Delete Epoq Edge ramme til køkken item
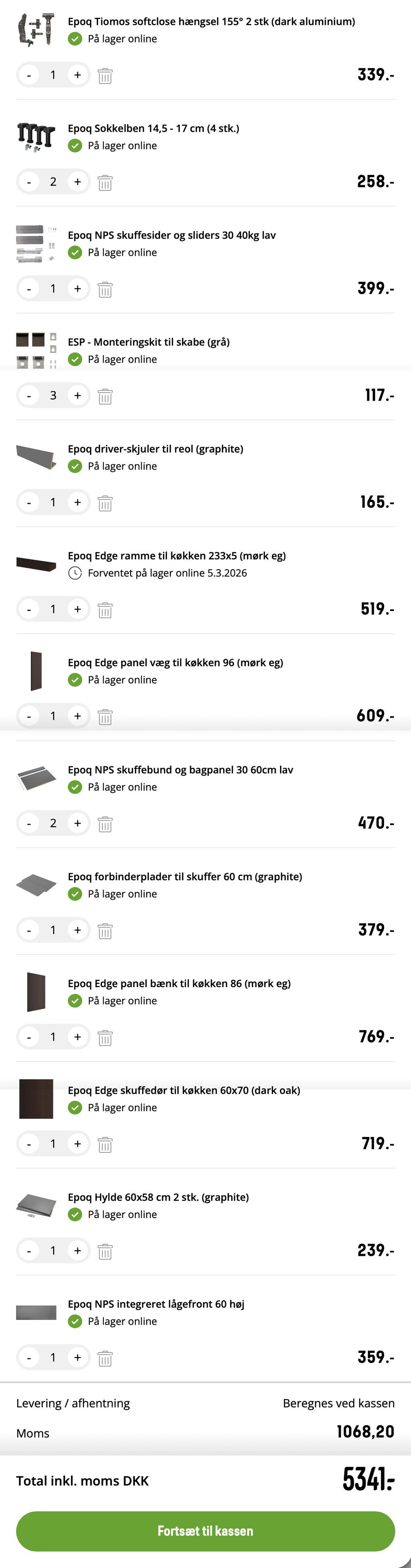 [x=105, y=610]
